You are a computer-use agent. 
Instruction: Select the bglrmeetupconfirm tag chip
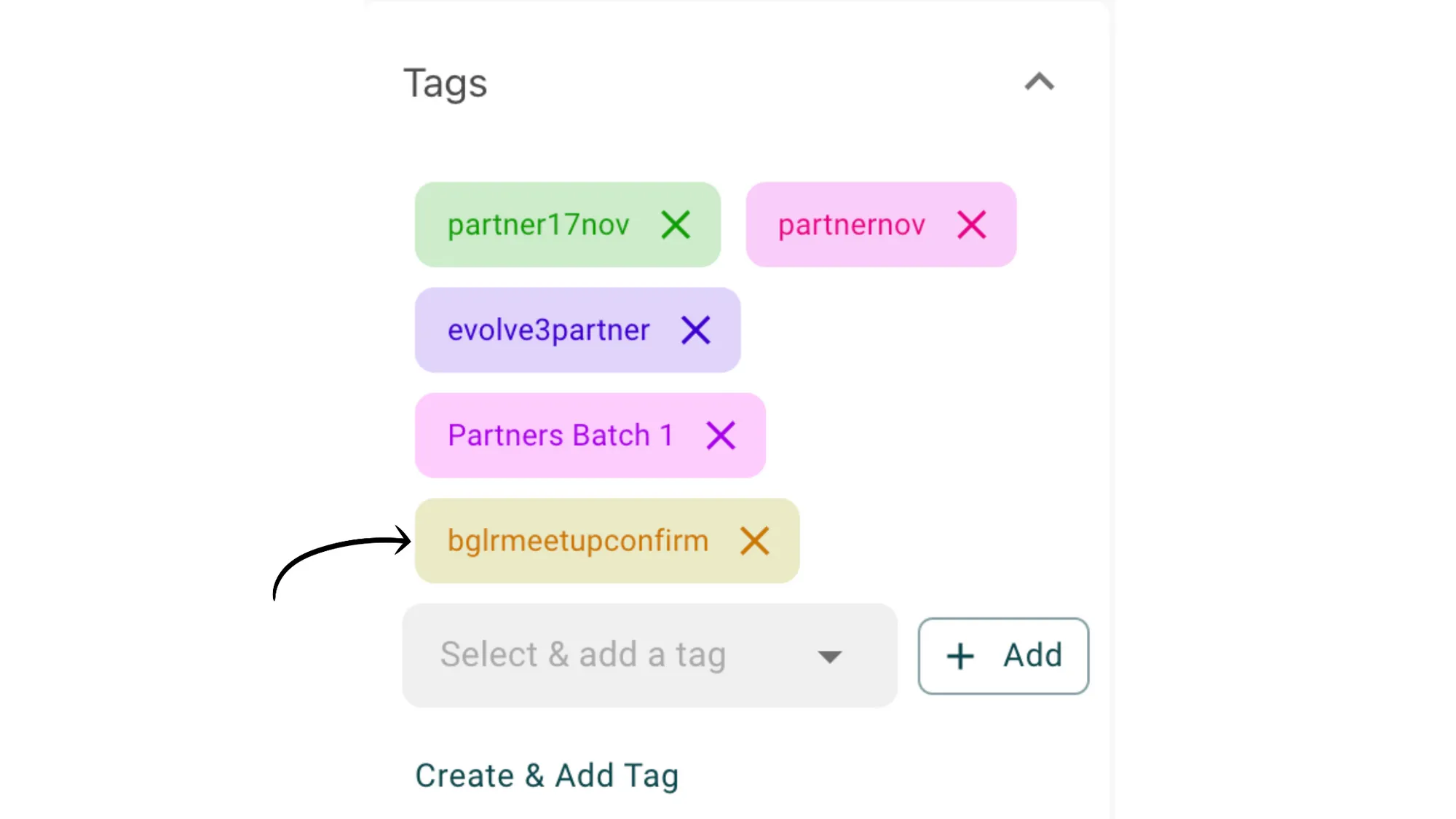578,540
